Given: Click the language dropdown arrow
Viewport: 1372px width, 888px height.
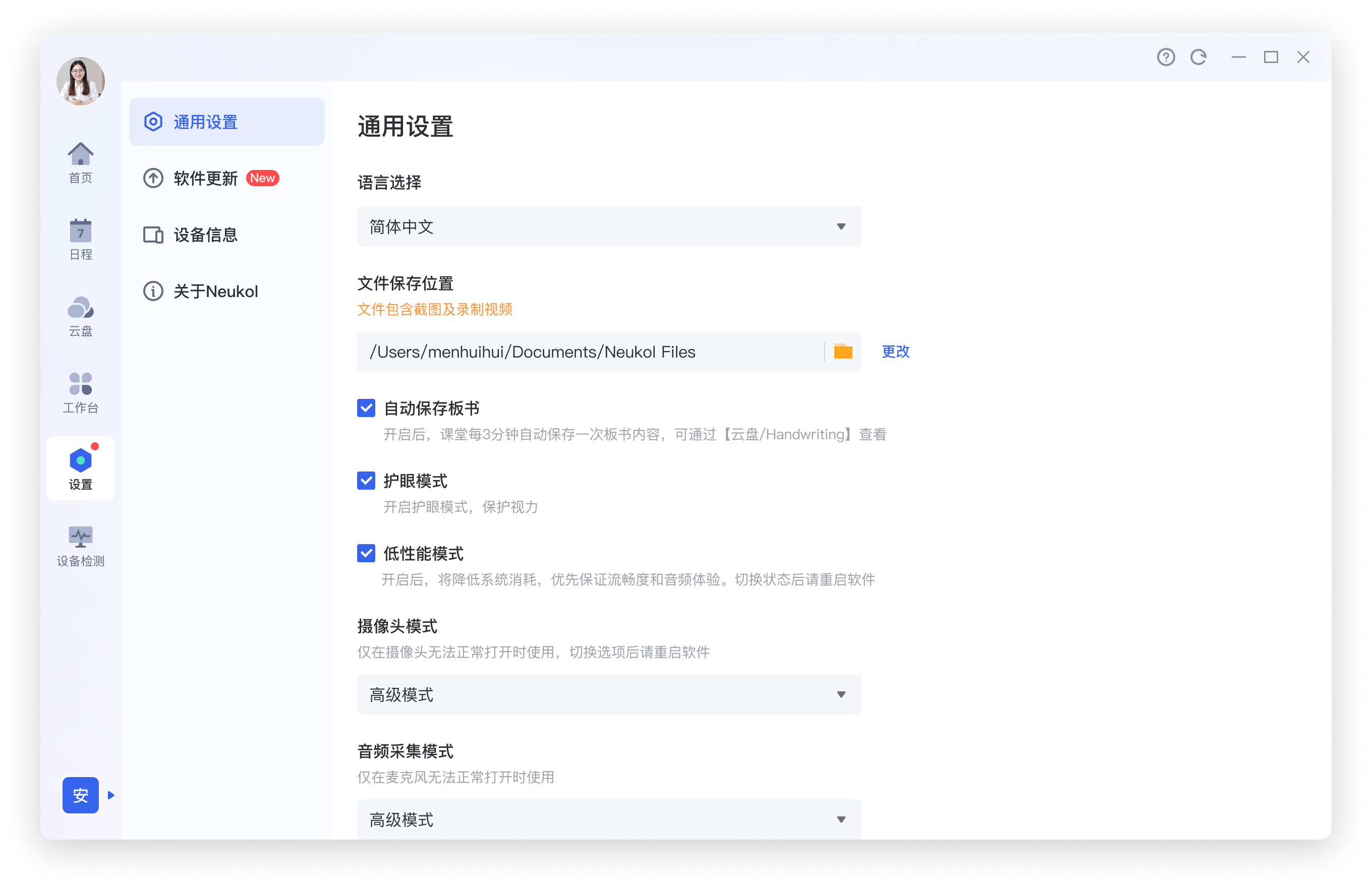Looking at the screenshot, I should point(841,226).
